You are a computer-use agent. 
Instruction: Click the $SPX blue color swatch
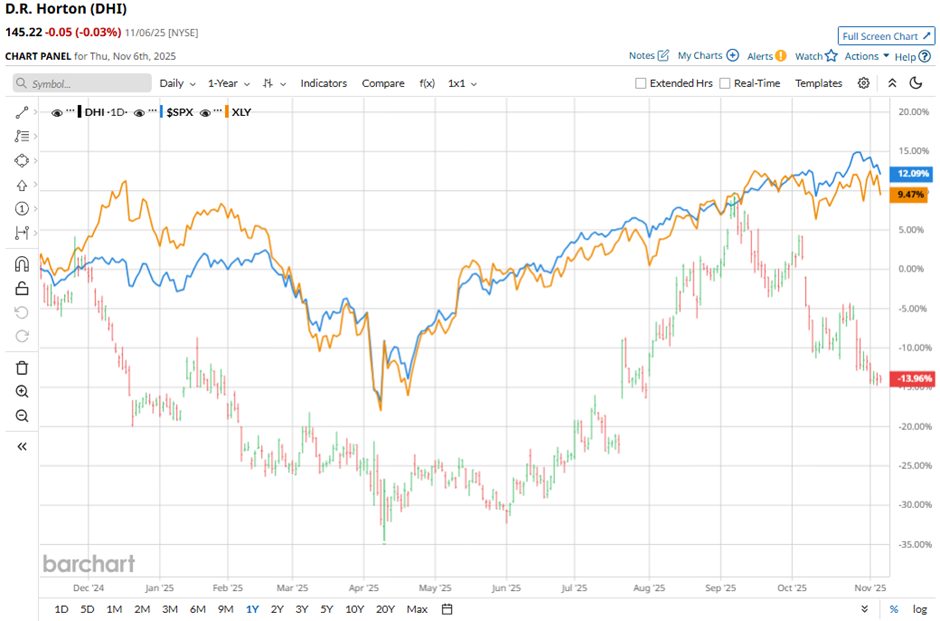(162, 112)
